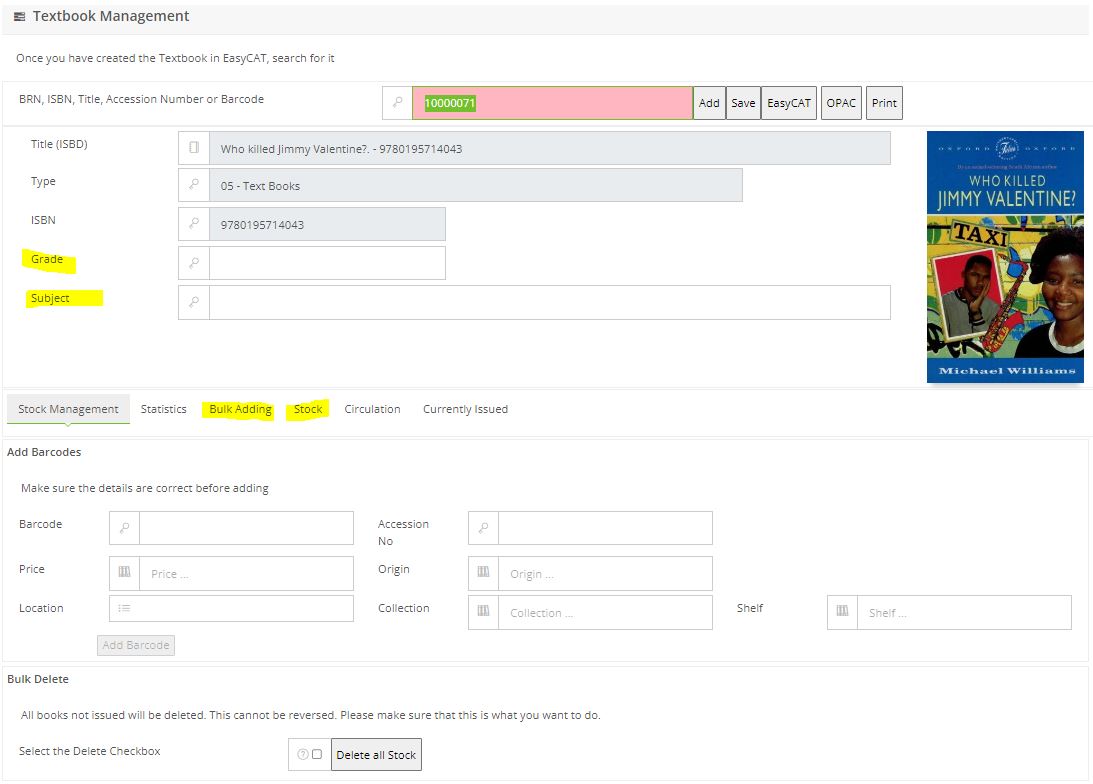Screen dimensions: 1093x784
Task: Open the Type lookup field
Action: 475,185
